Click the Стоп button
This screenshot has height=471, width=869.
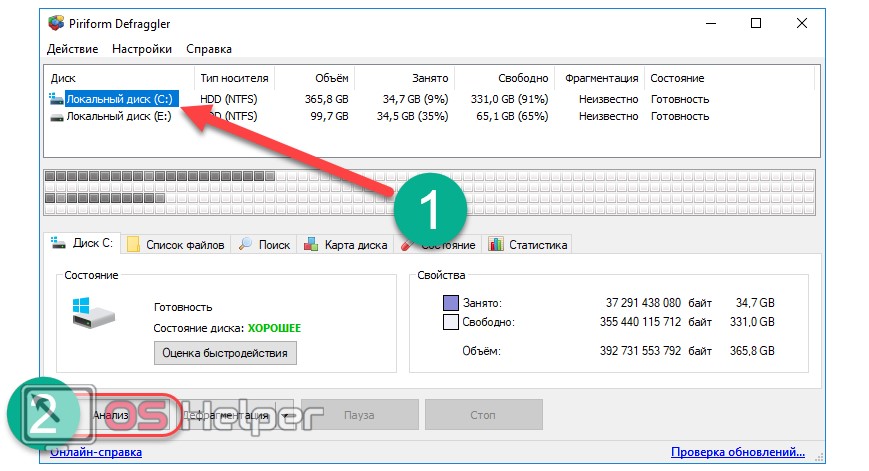point(483,415)
